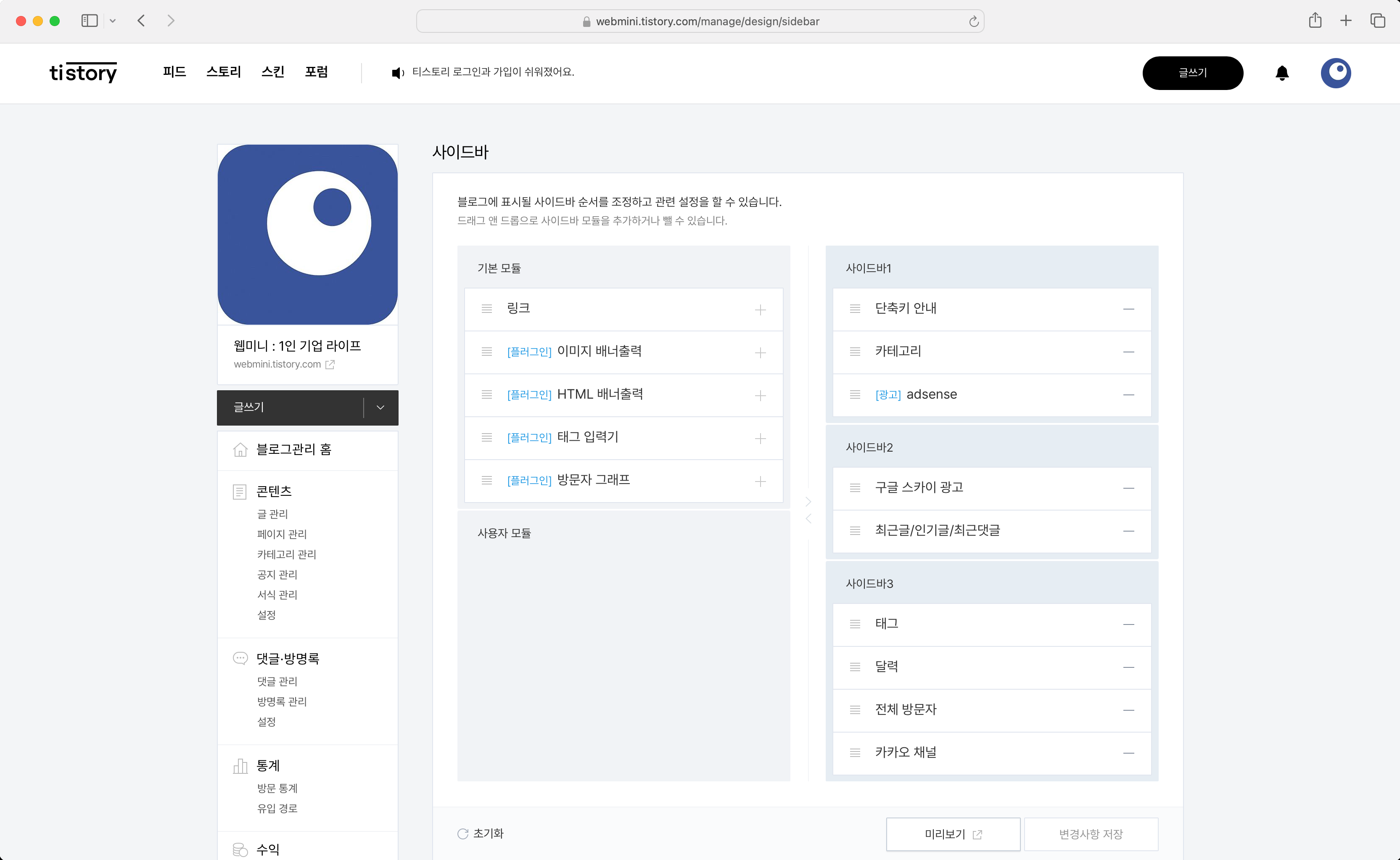The height and width of the screenshot is (860, 1400).
Task: Expand the 글쓰기 dropdown arrow in sidebar
Action: [380, 407]
